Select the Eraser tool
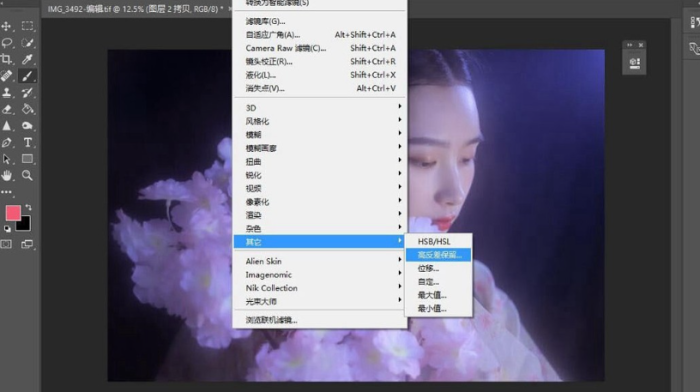The width and height of the screenshot is (700, 392). (x=7, y=109)
